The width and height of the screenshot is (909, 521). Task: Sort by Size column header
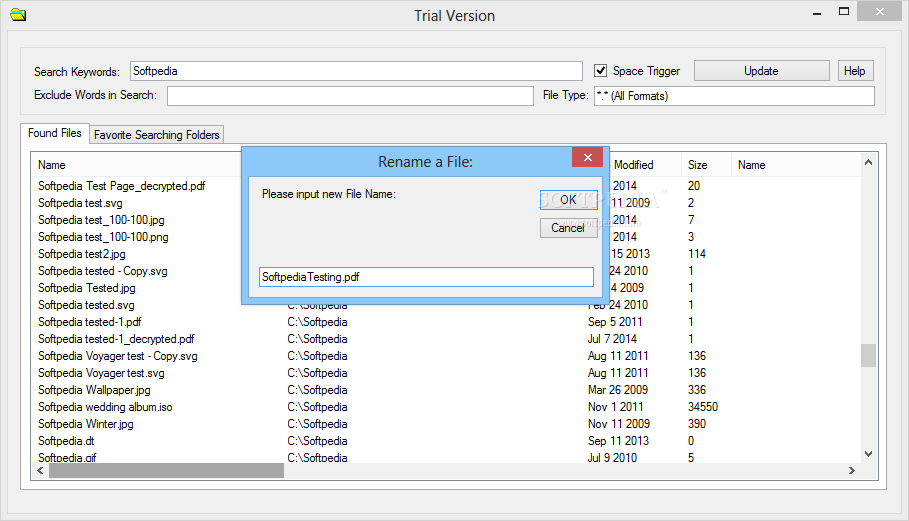pyautogui.click(x=697, y=165)
